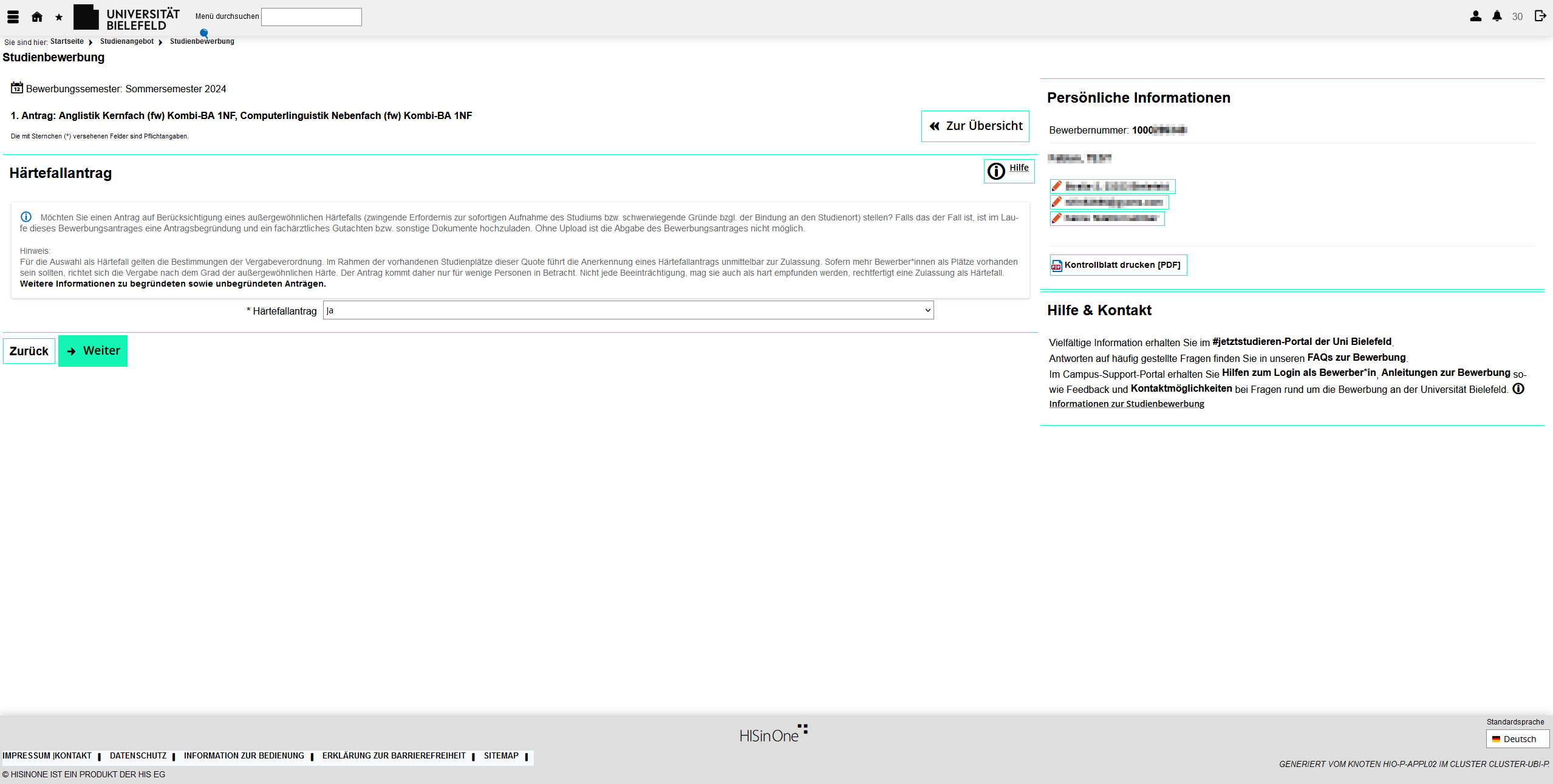Click info icon next to Informationen zur Studienbewerbung
Viewport: 1553px width, 784px height.
click(x=1518, y=389)
